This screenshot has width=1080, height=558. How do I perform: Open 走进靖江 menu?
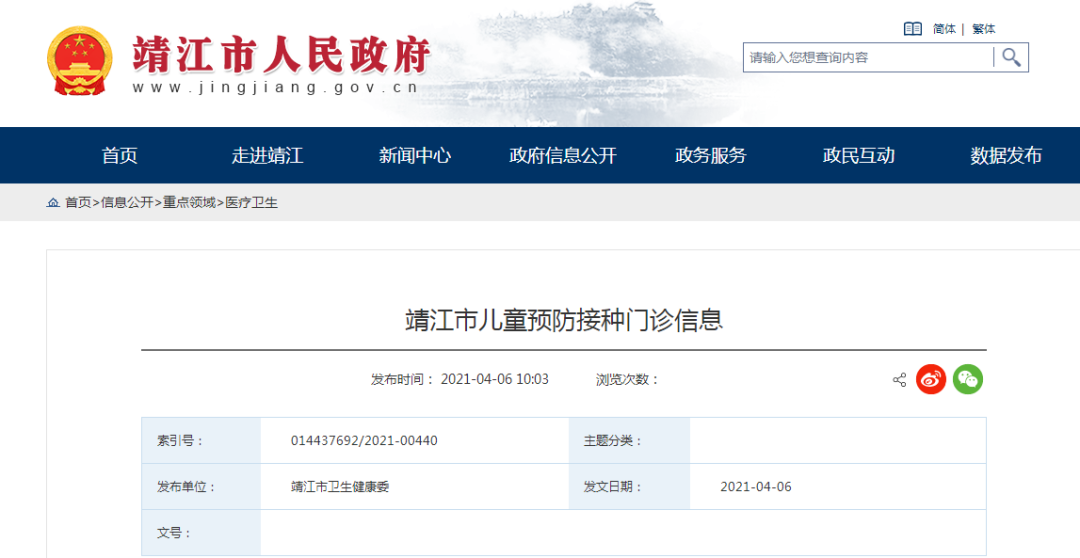pyautogui.click(x=267, y=156)
